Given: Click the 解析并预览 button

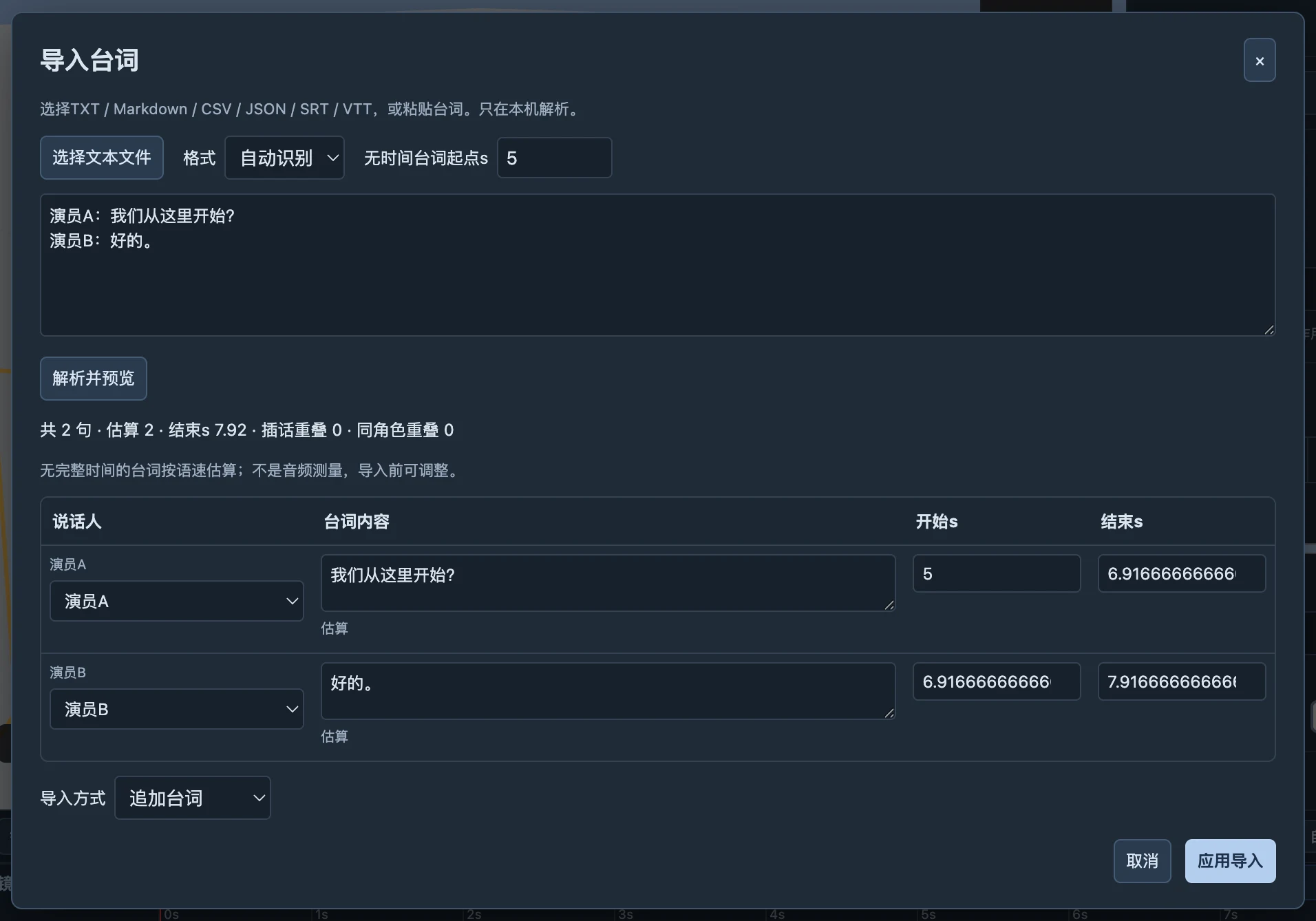Looking at the screenshot, I should [x=94, y=379].
